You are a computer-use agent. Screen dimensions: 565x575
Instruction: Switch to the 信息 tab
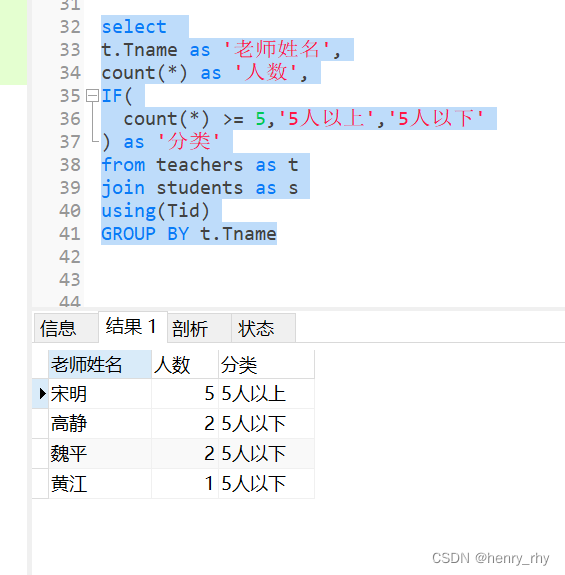66,328
